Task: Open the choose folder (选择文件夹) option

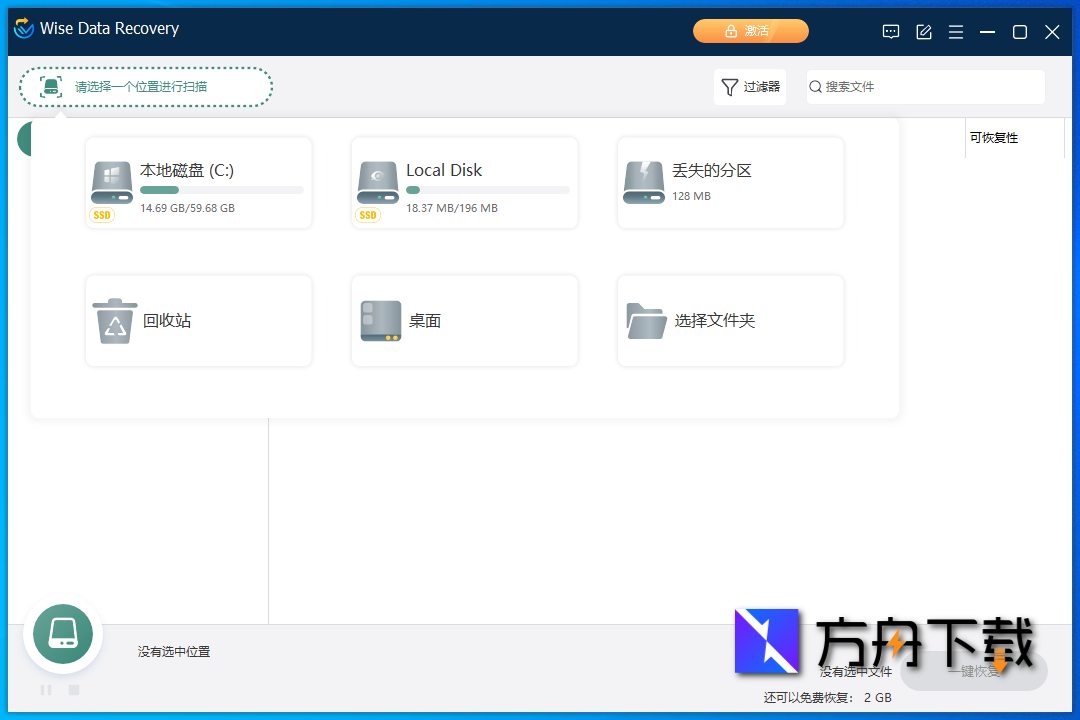Action: (730, 320)
